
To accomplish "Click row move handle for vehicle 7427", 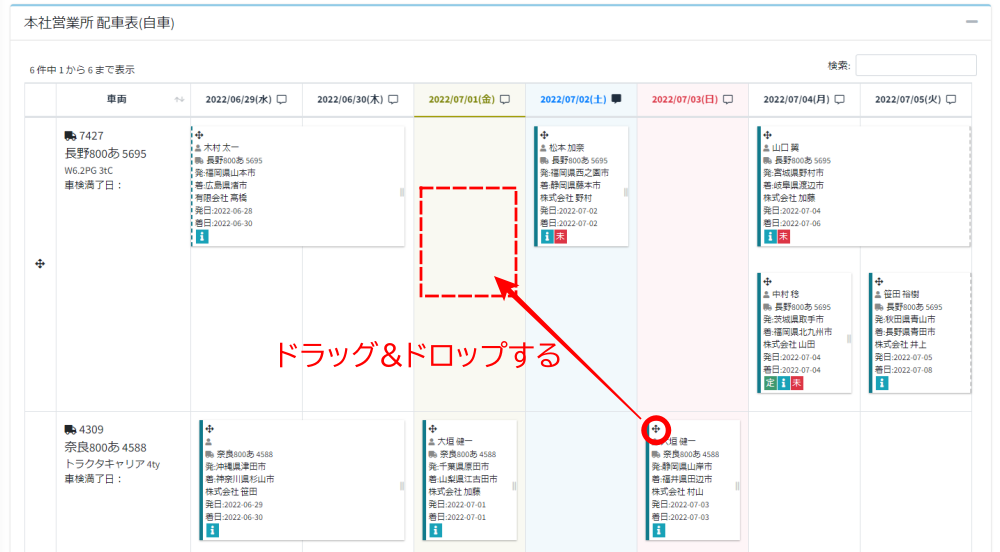I will [40, 264].
